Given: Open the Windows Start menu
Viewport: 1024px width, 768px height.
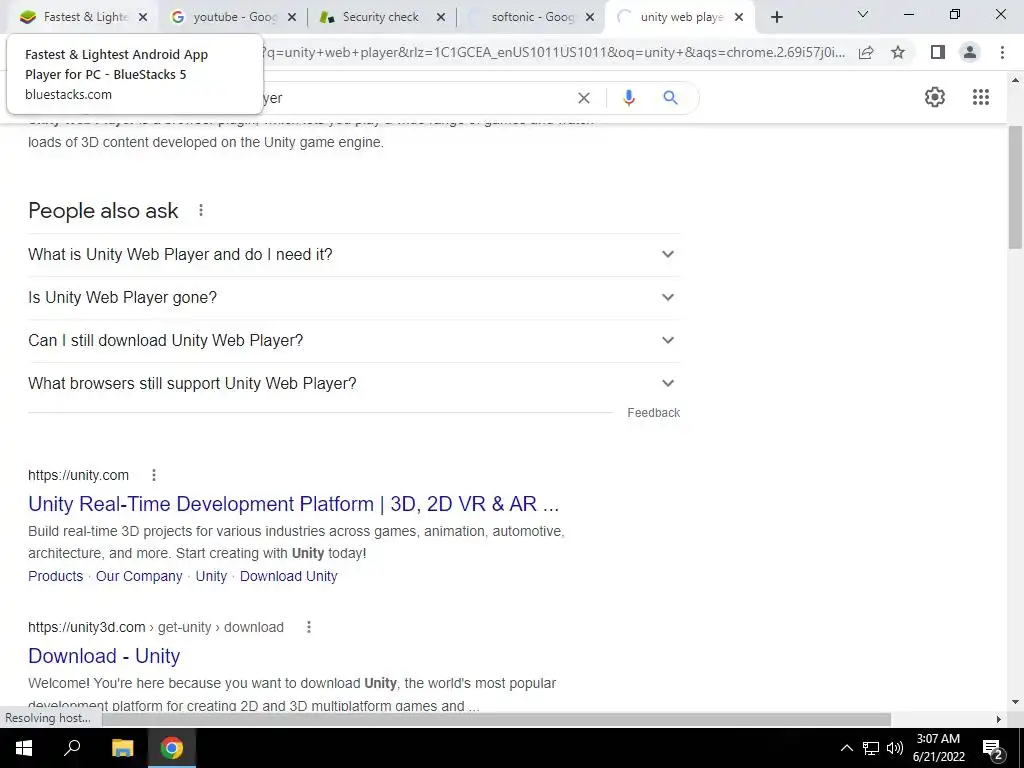Looking at the screenshot, I should pyautogui.click(x=24, y=748).
